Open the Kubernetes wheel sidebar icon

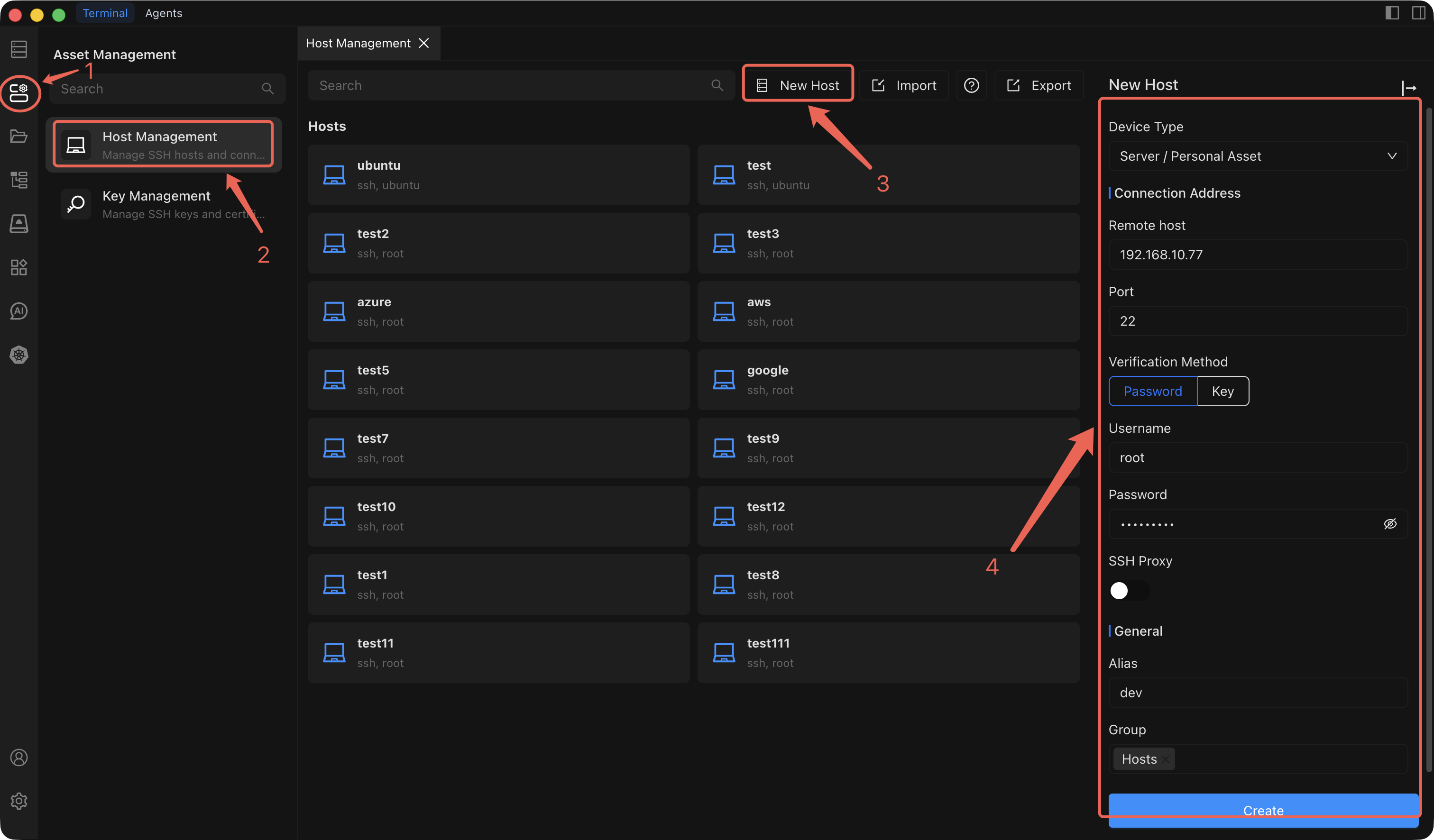[19, 355]
